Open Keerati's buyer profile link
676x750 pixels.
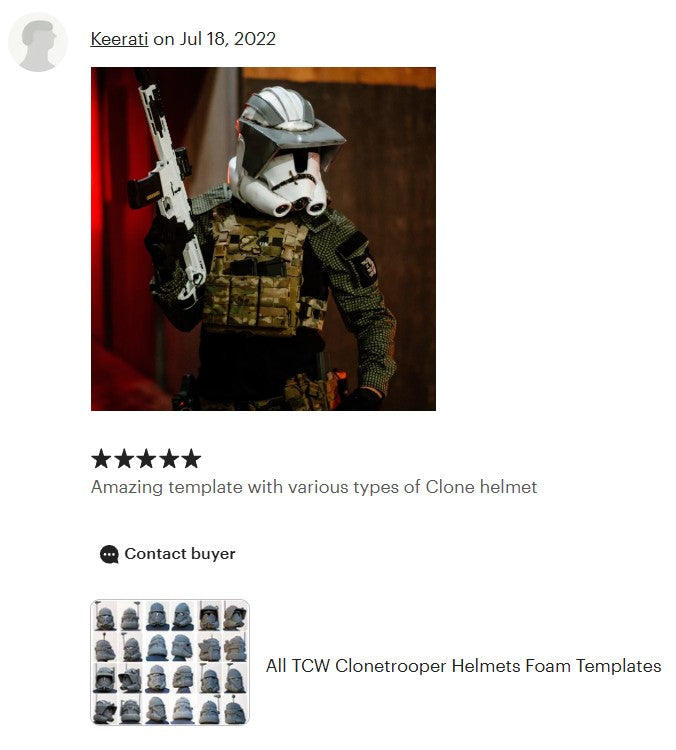click(x=119, y=39)
